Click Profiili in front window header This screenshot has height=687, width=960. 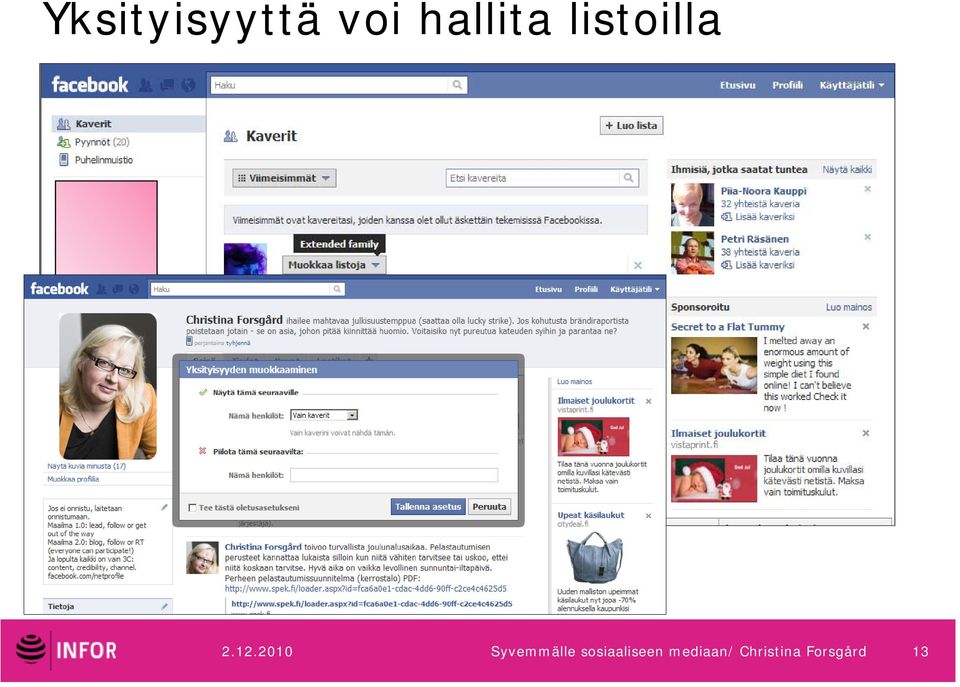pos(586,289)
